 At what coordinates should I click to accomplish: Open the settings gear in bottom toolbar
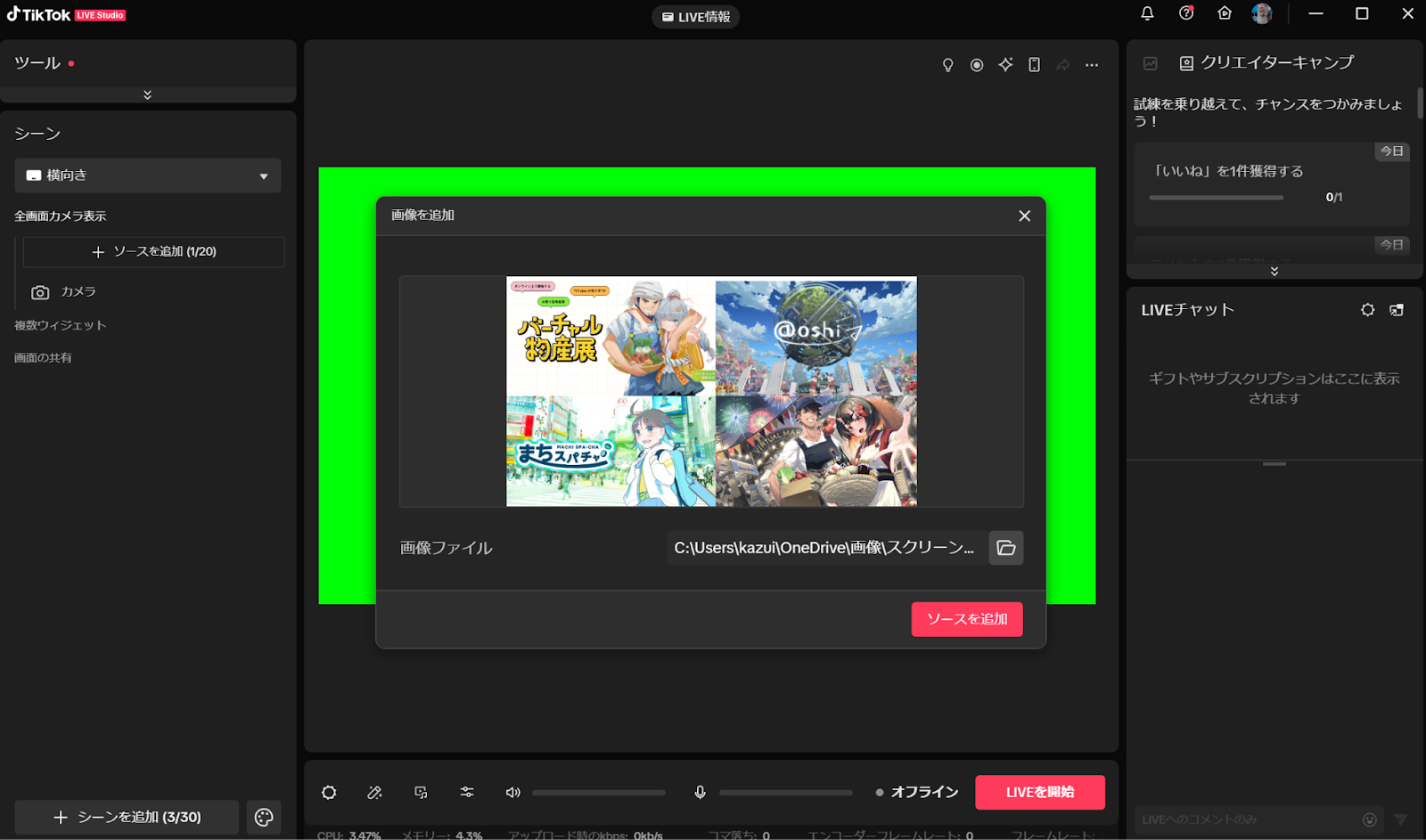pyautogui.click(x=329, y=793)
